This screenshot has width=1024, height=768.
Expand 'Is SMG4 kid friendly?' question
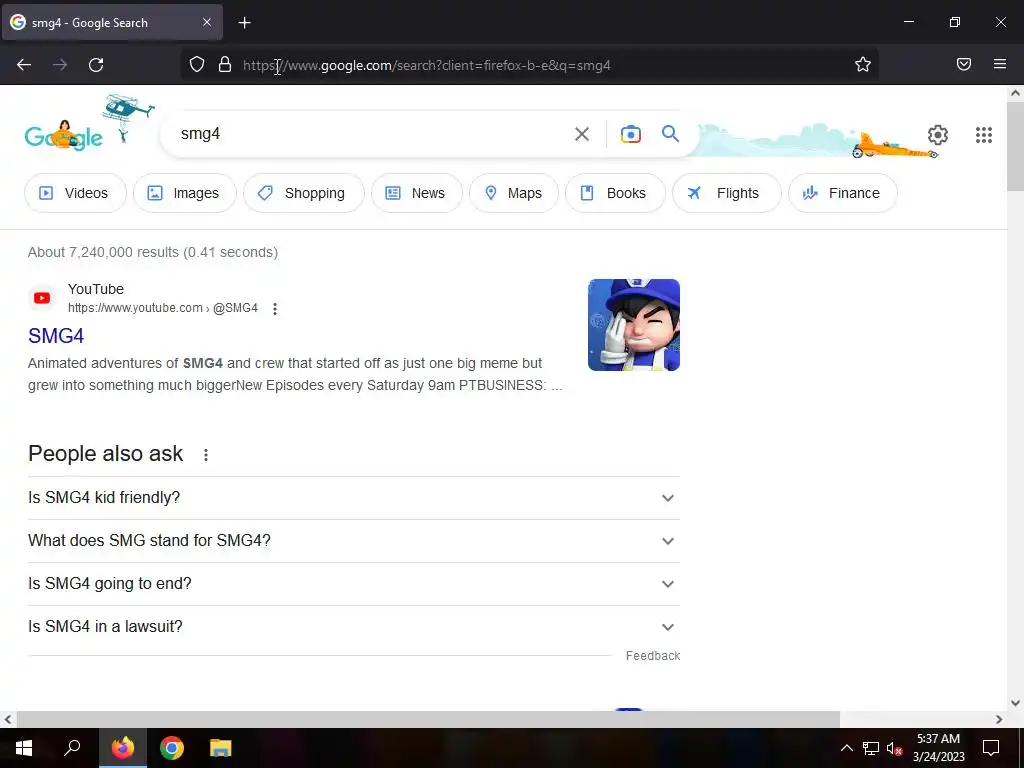[354, 498]
